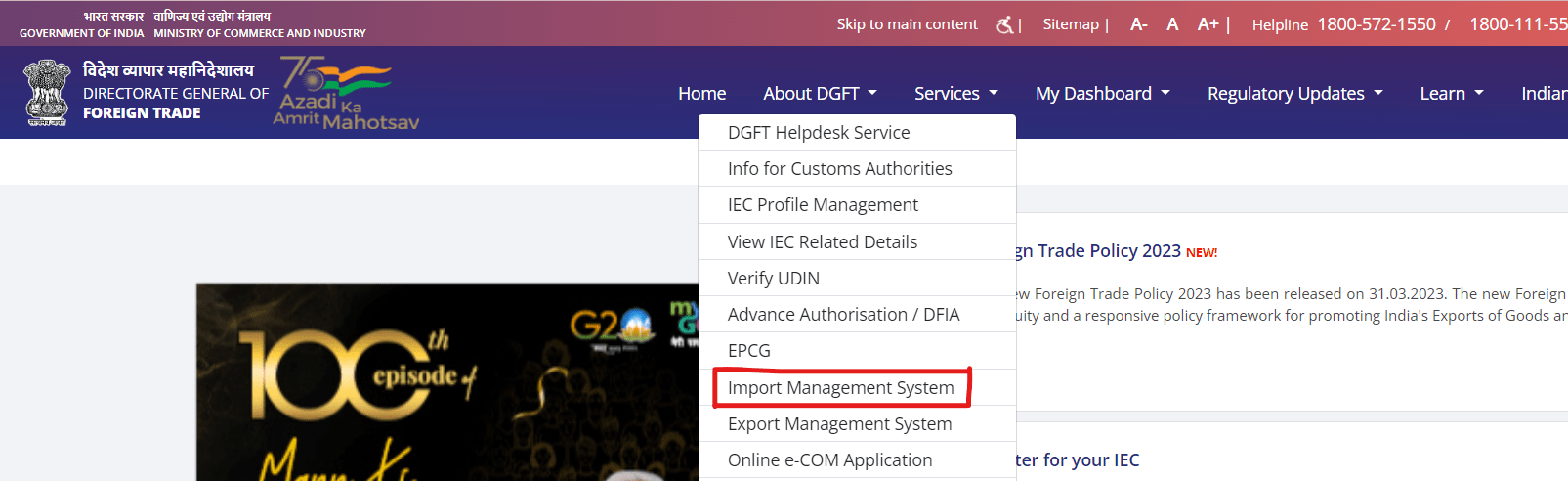Click Skip to main content link
The image size is (1568, 481).
907,24
